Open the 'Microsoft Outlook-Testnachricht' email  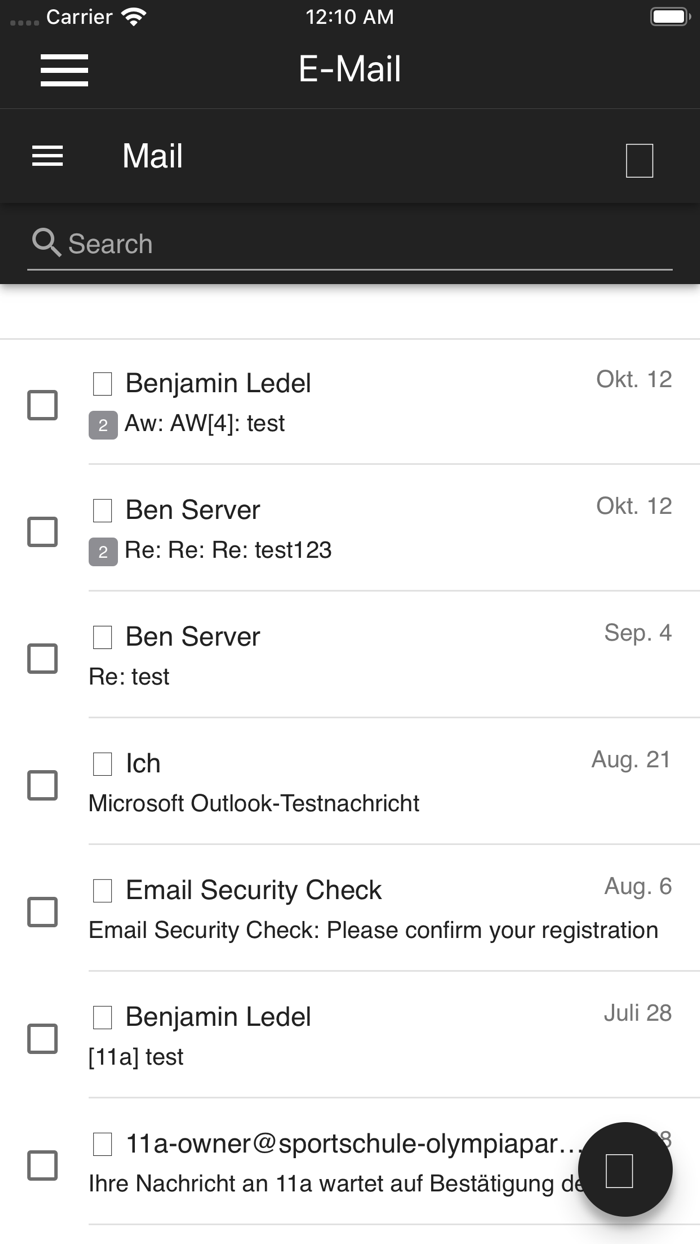tap(254, 803)
